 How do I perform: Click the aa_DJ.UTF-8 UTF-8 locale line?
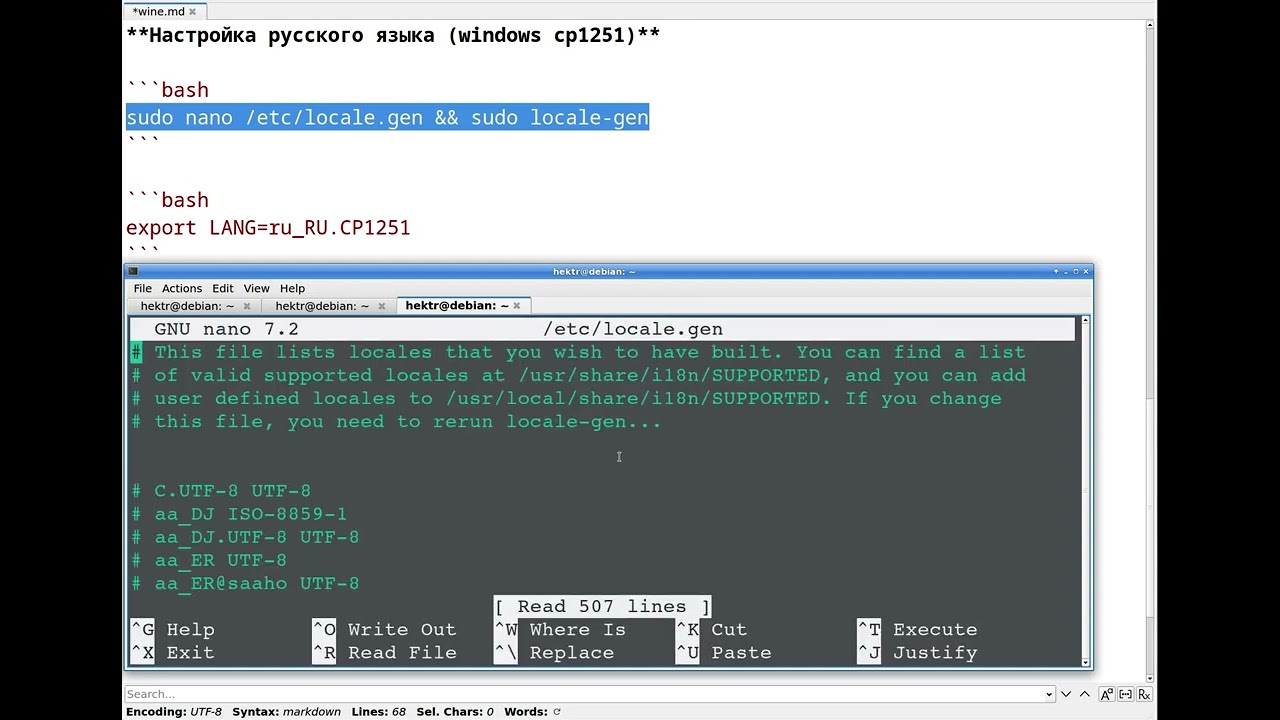click(x=245, y=537)
